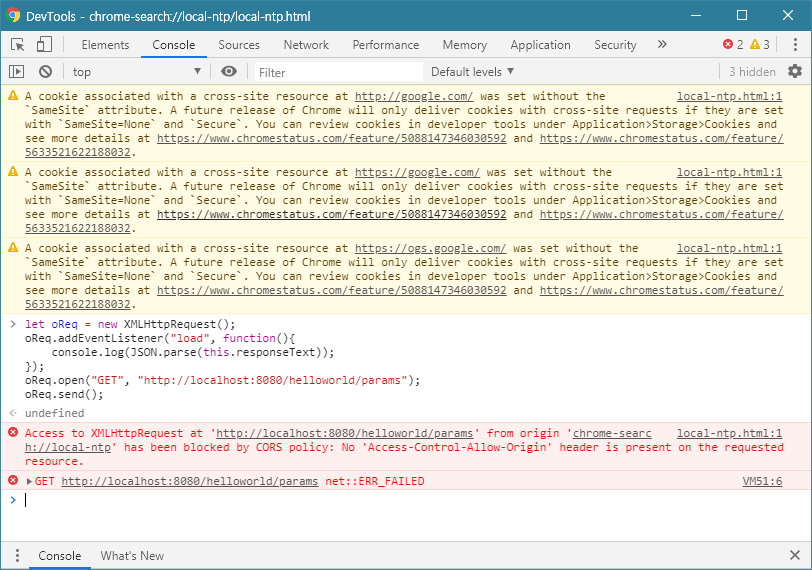Open https://ogs.google.com/ link in third warning
The width and height of the screenshot is (812, 570).
pos(430,249)
